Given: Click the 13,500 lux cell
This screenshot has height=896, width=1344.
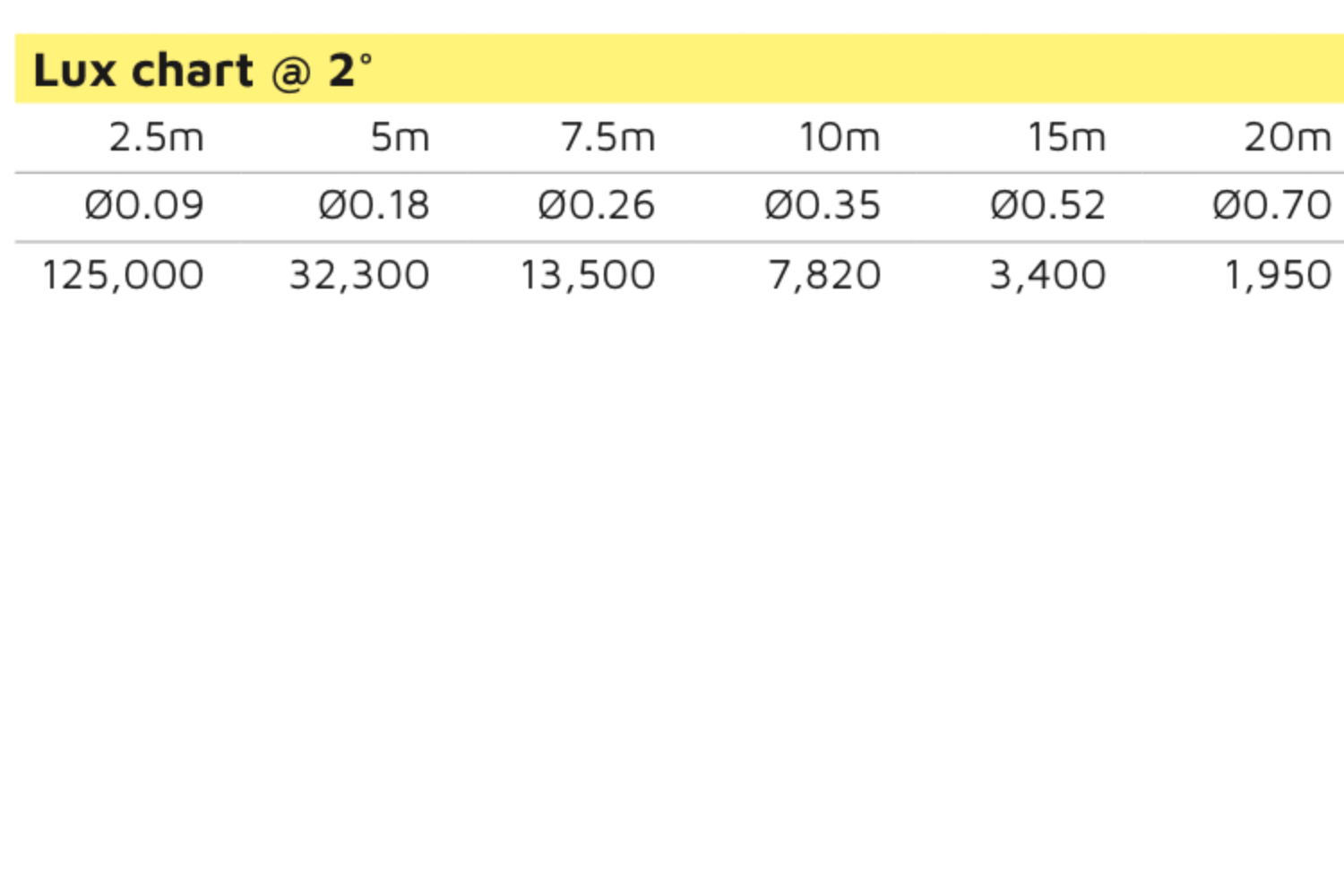Looking at the screenshot, I should coord(588,275).
